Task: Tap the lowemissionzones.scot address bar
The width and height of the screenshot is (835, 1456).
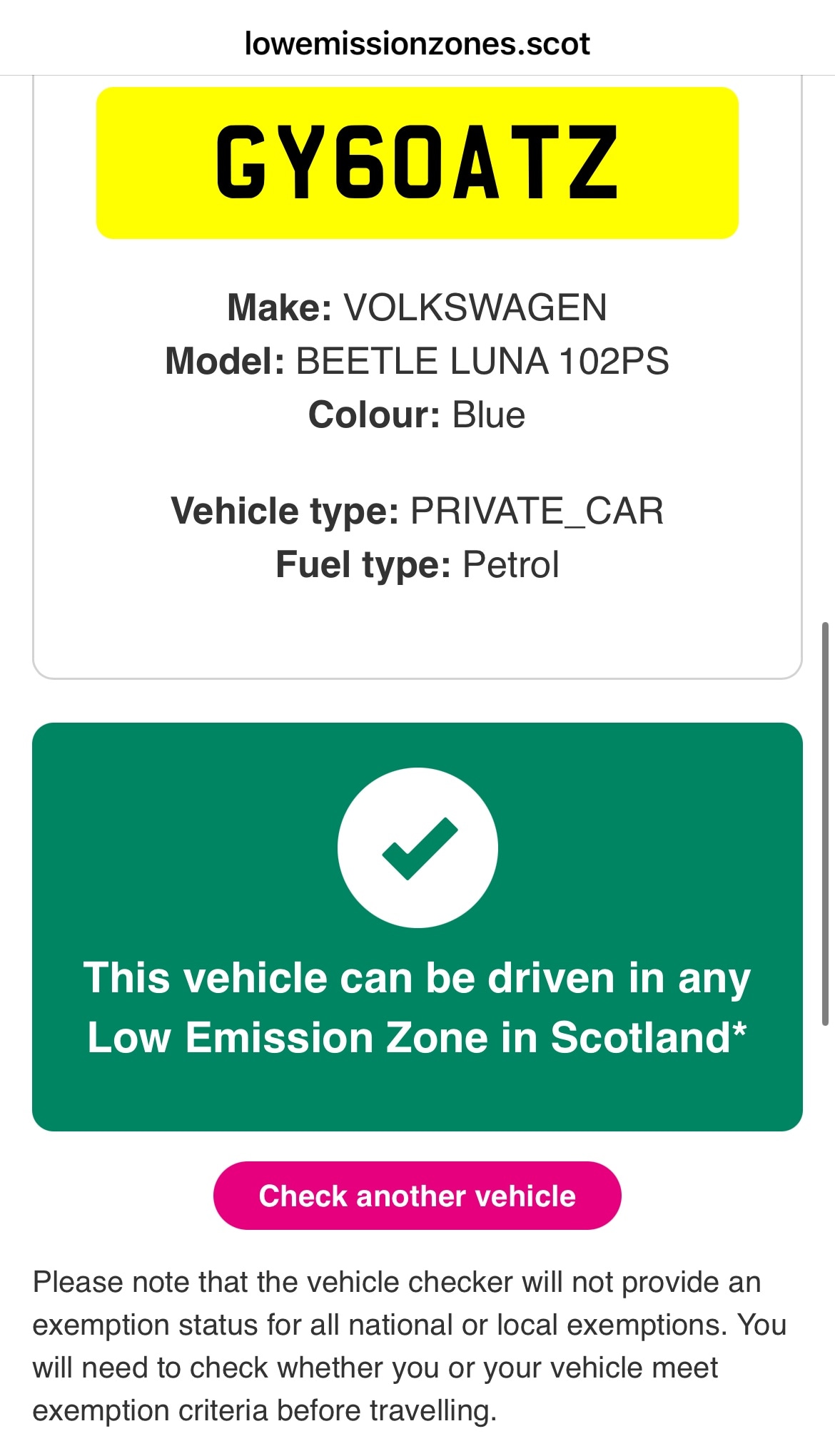Action: pyautogui.click(x=417, y=44)
